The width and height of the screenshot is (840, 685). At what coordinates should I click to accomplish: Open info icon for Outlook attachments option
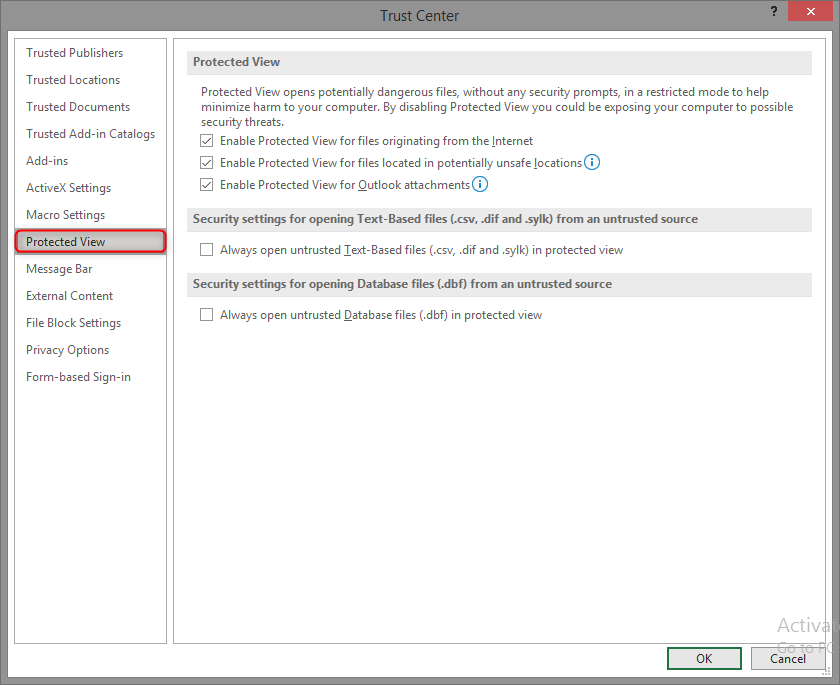(x=479, y=184)
